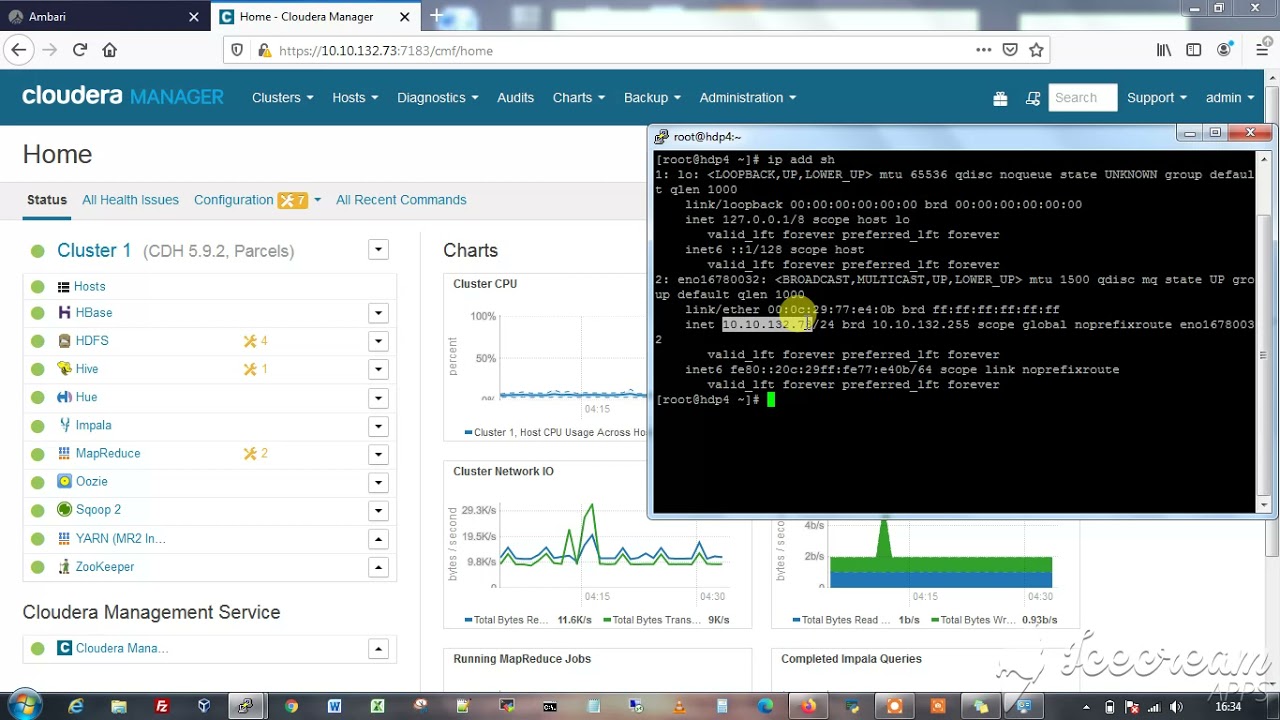Switch to All Health Issues tab

tap(130, 200)
